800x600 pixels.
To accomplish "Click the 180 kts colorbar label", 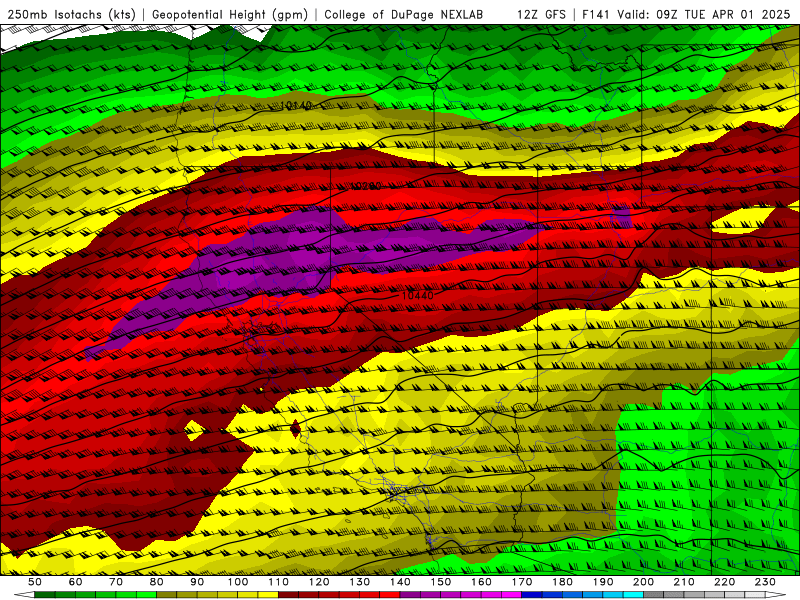I will pyautogui.click(x=563, y=582).
